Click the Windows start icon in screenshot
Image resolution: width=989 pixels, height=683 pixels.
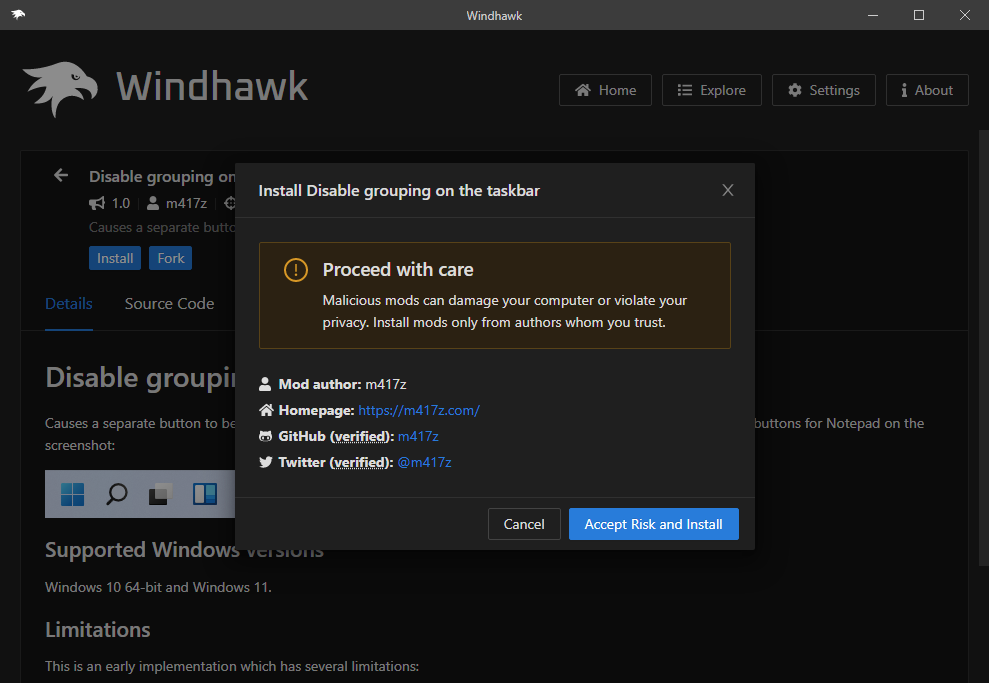tap(73, 494)
